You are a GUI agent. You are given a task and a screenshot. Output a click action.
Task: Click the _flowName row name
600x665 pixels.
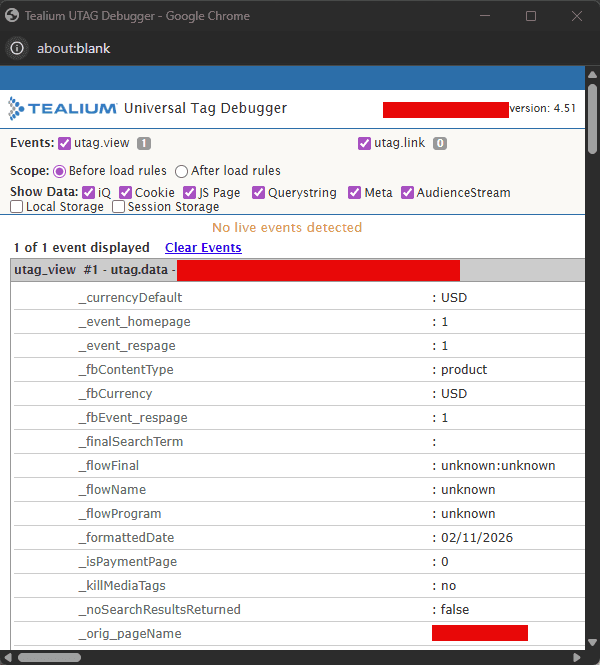[x=112, y=490]
